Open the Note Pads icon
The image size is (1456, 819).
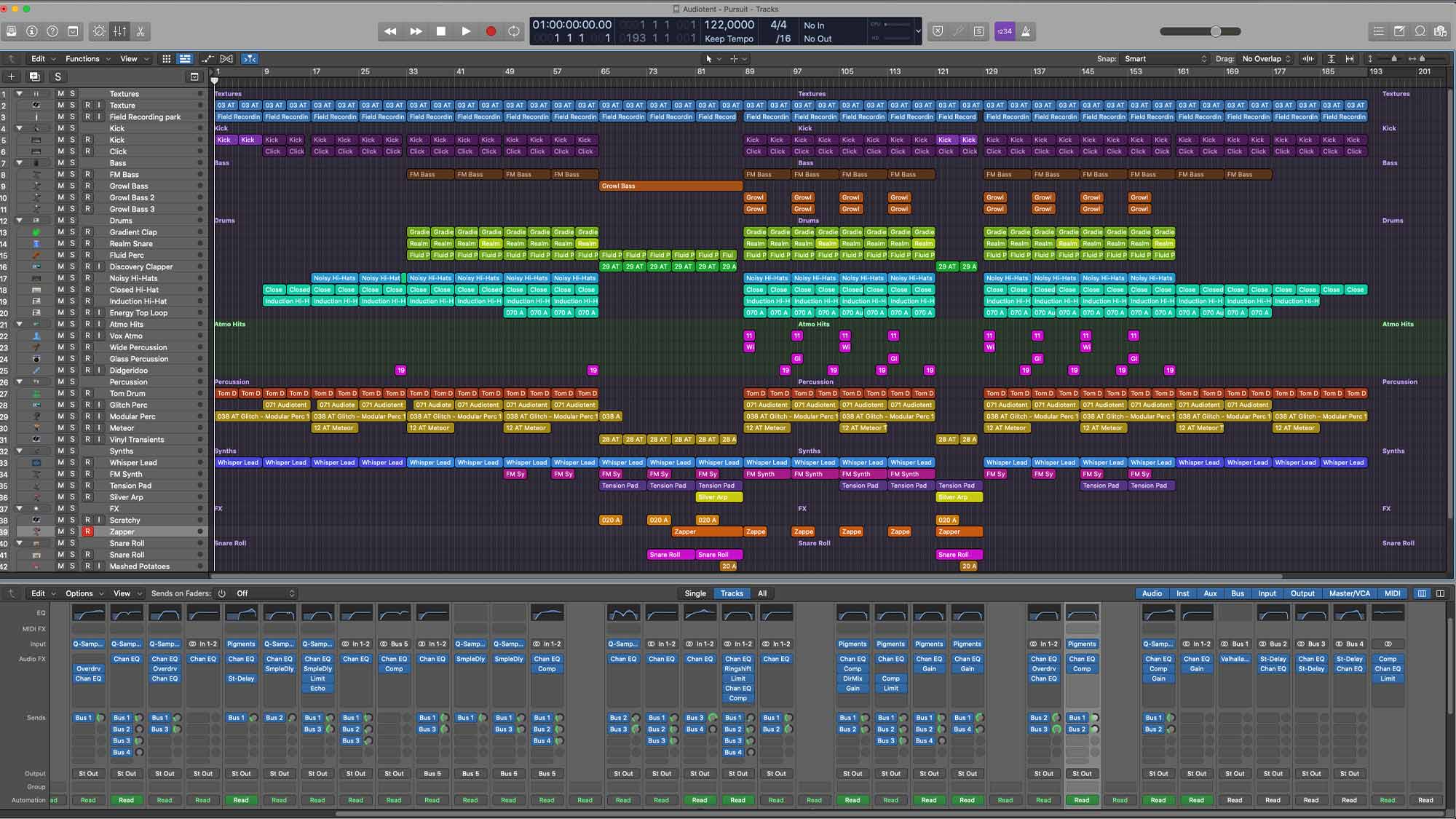[1399, 31]
